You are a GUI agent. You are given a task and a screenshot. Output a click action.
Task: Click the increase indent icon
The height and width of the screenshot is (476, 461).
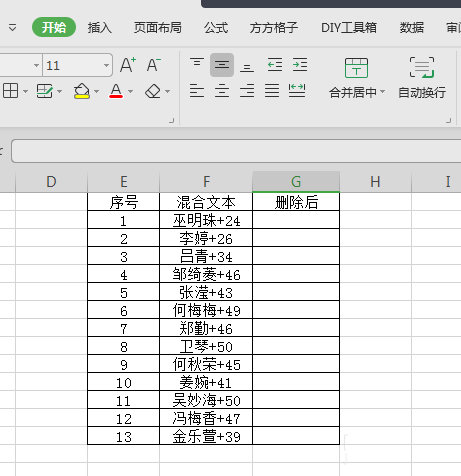(x=300, y=65)
